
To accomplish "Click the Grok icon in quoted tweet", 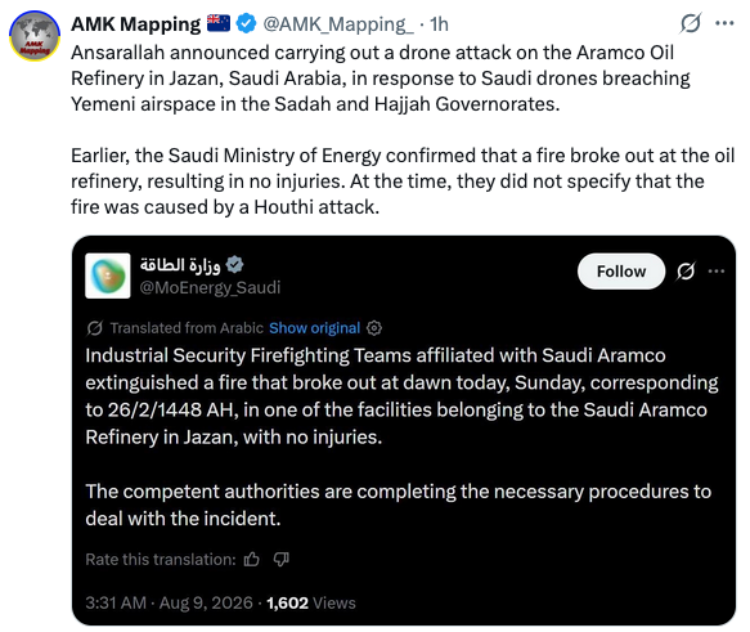I will tap(685, 271).
